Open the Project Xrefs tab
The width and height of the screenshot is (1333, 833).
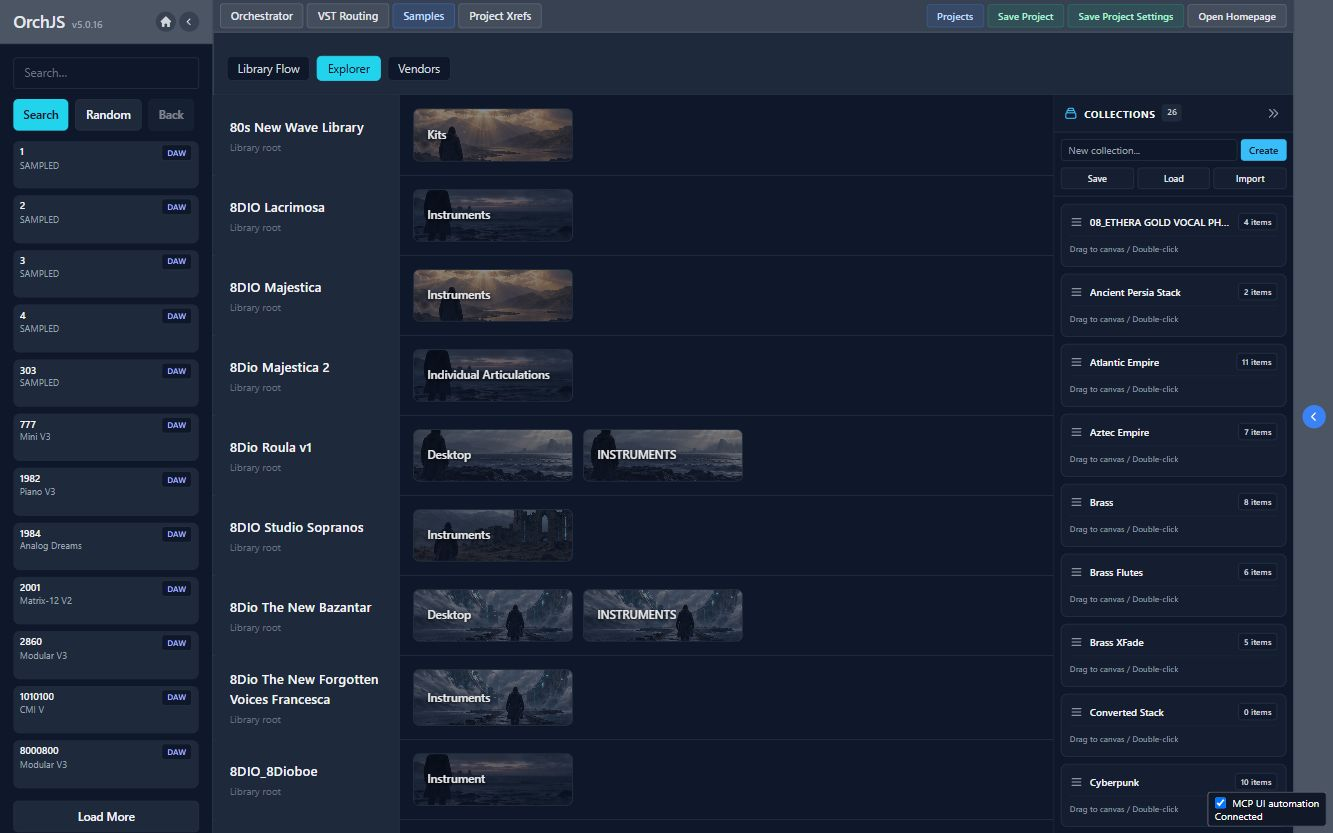[x=500, y=16]
